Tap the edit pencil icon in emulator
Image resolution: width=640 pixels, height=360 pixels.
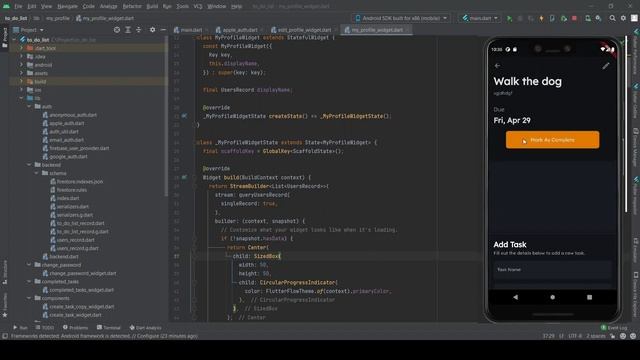(606, 66)
